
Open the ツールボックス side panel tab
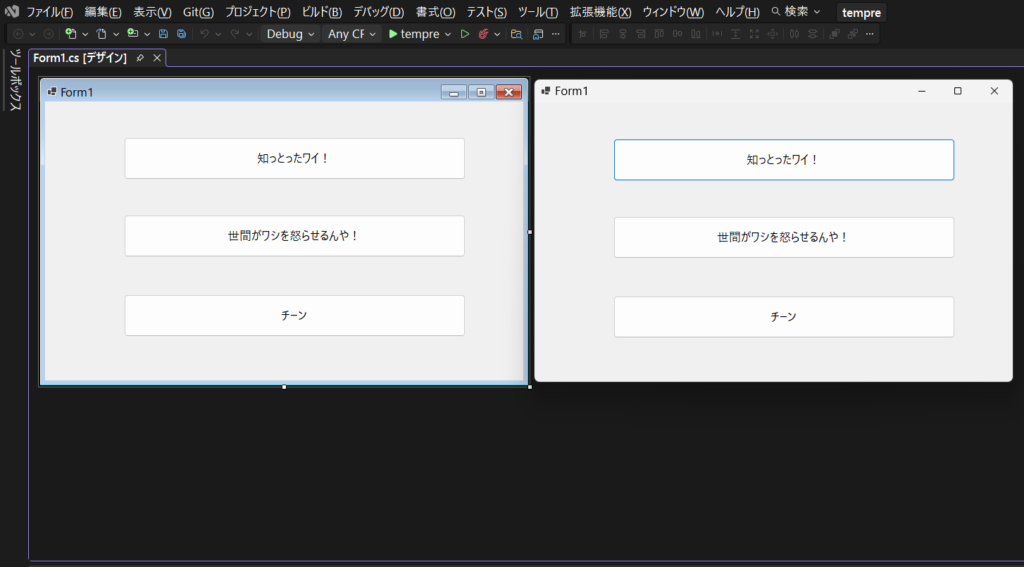(15, 80)
